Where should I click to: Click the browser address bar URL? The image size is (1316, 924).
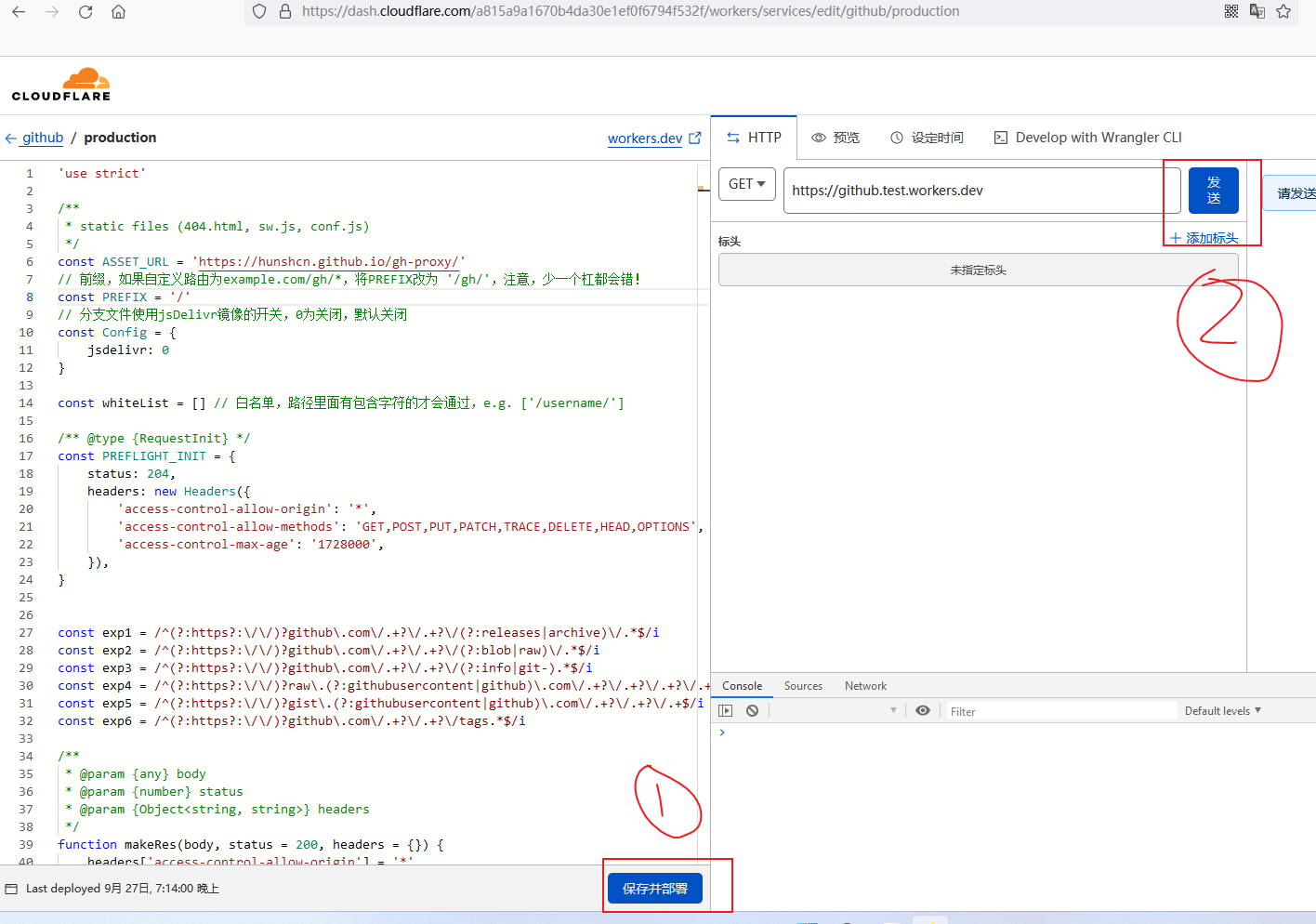pyautogui.click(x=631, y=11)
